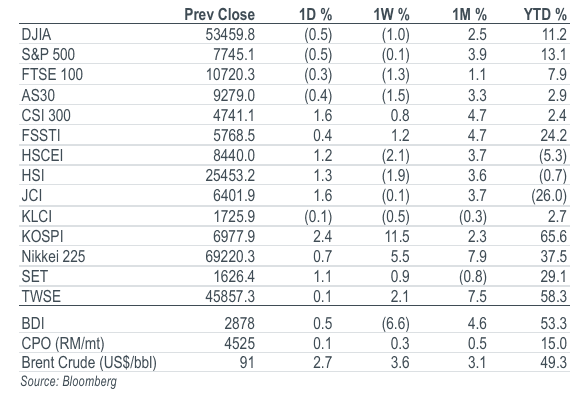Select the KOSPI prev close value 6977.9
The width and height of the screenshot is (583, 402).
(x=234, y=237)
